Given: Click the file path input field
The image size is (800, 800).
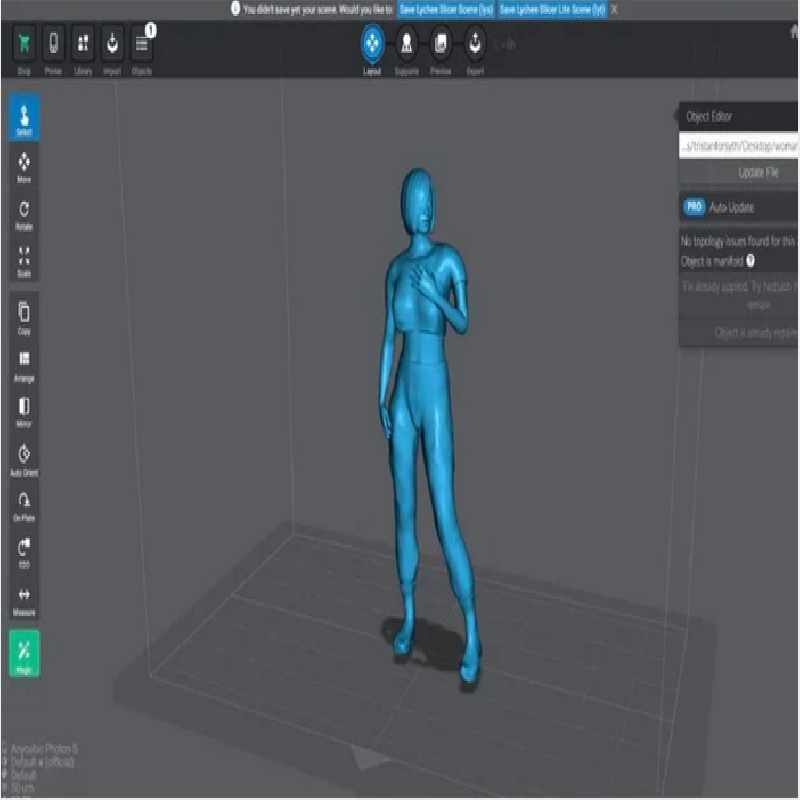Looking at the screenshot, I should pyautogui.click(x=739, y=146).
